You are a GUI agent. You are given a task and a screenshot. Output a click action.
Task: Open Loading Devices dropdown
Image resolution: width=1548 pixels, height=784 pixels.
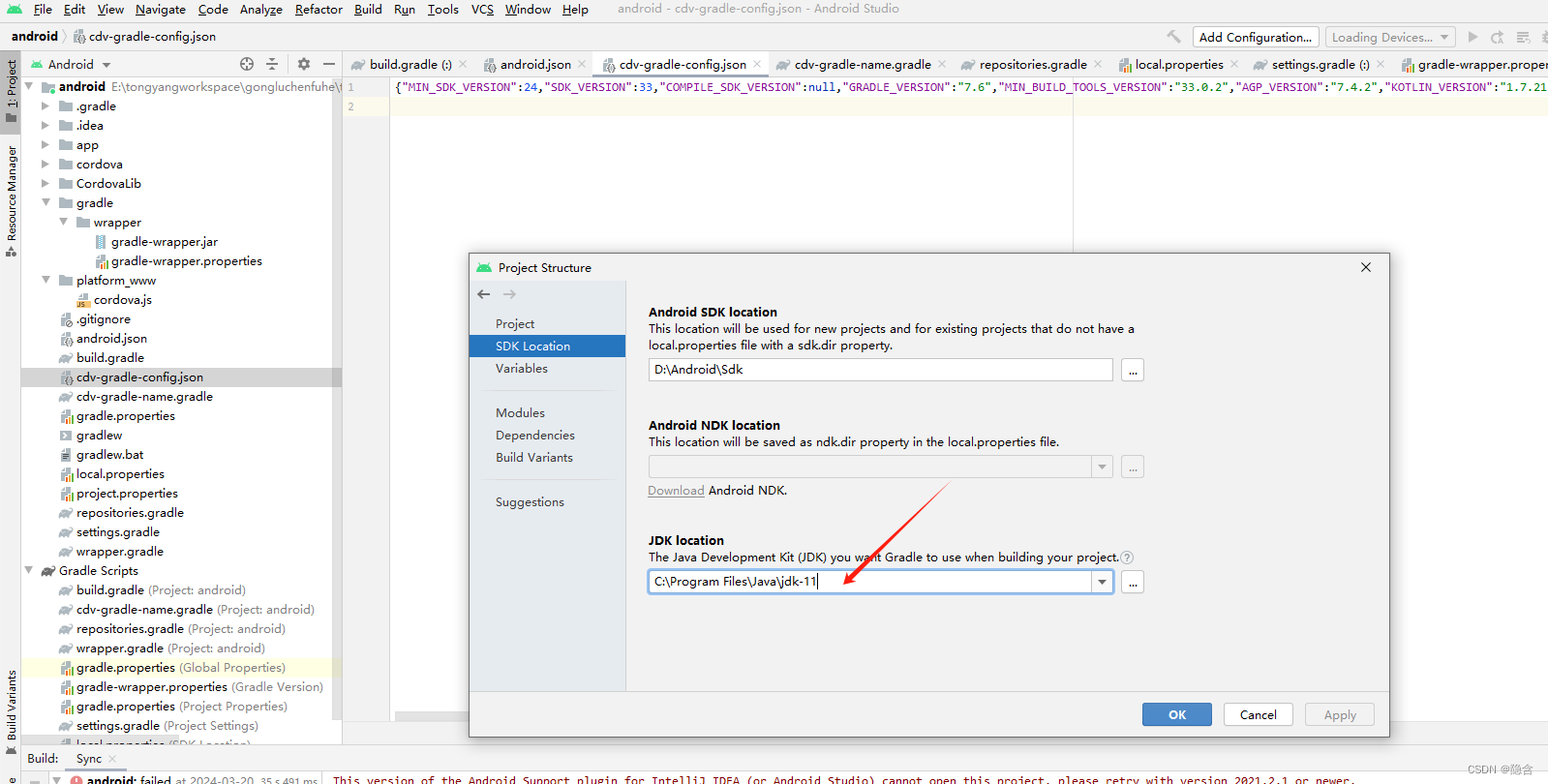[1389, 37]
